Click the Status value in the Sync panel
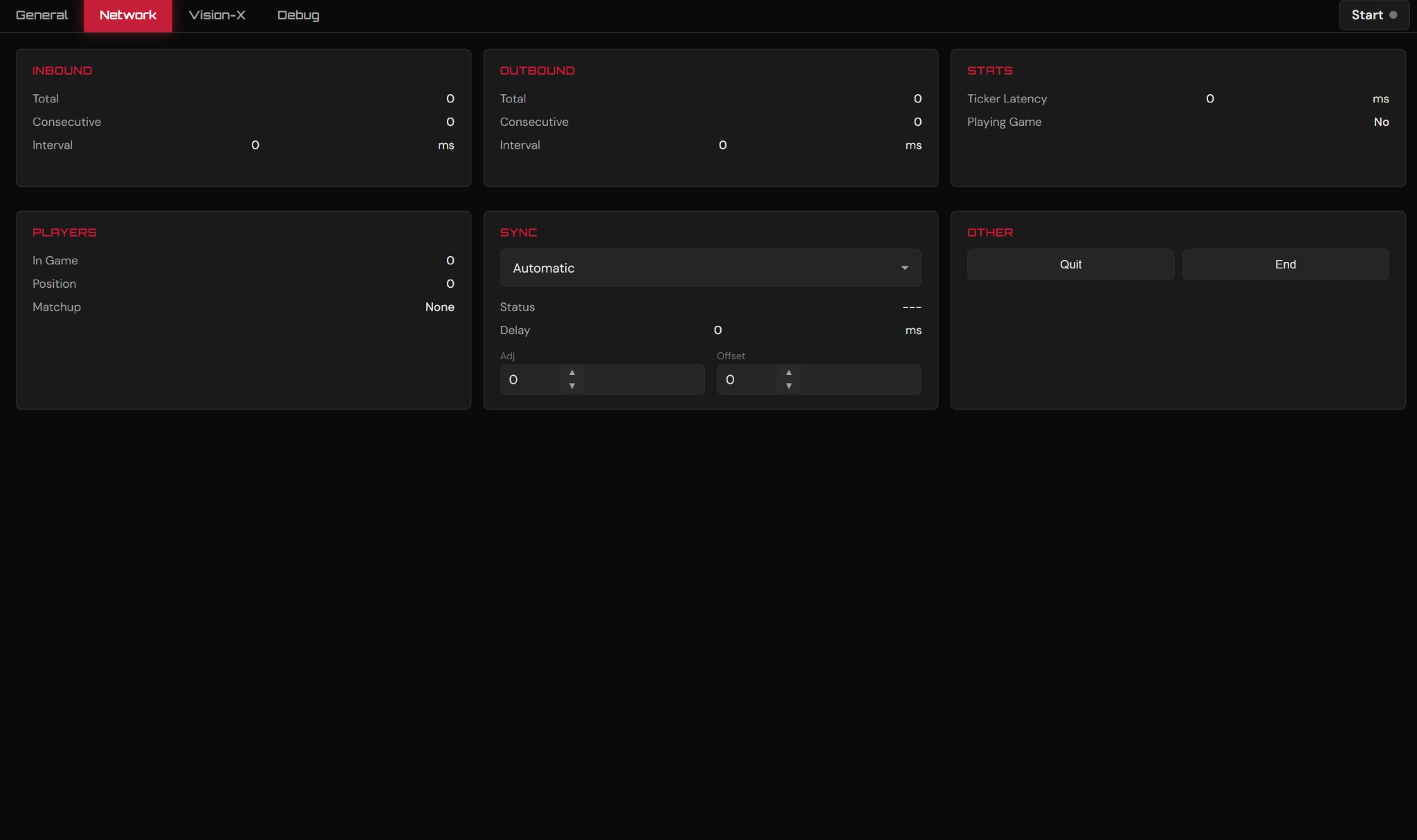Image resolution: width=1417 pixels, height=840 pixels. (x=913, y=307)
